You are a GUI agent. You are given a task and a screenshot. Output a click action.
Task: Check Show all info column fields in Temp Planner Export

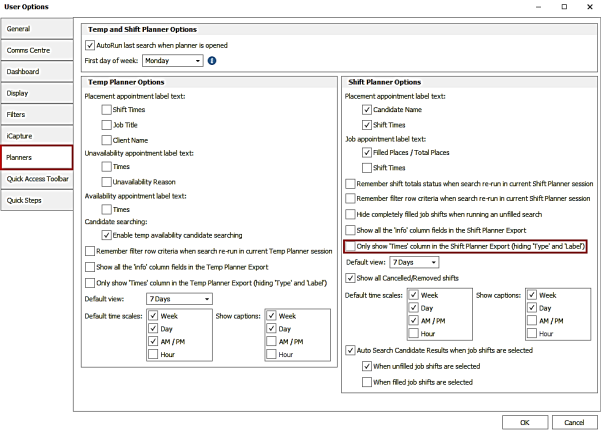pos(90,267)
